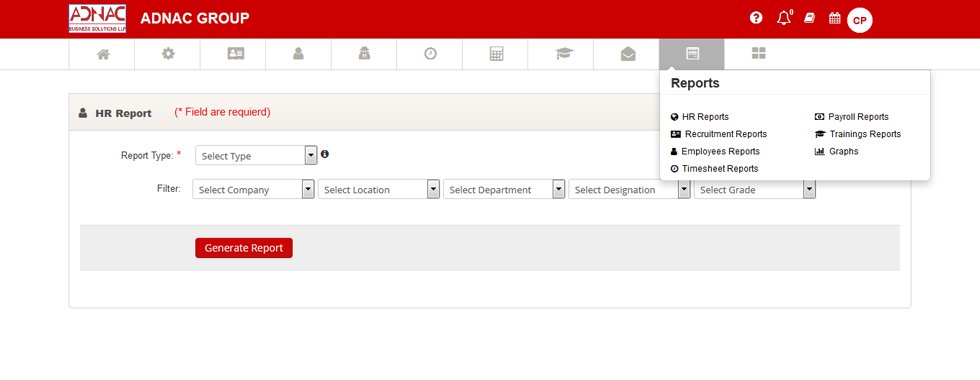980x380 pixels.
Task: Click the ADNAC GROUP title text
Action: (x=194, y=19)
